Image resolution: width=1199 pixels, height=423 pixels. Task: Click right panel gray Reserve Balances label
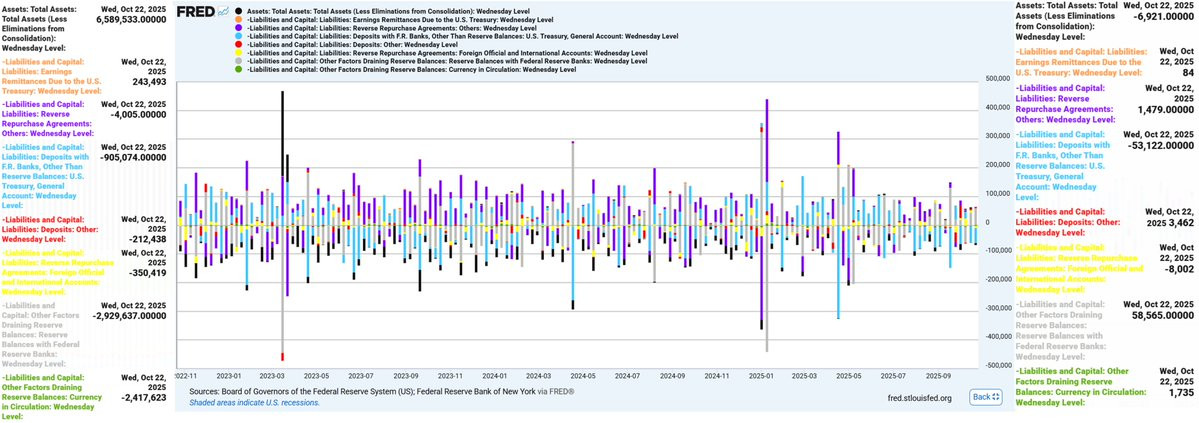(x=1060, y=330)
